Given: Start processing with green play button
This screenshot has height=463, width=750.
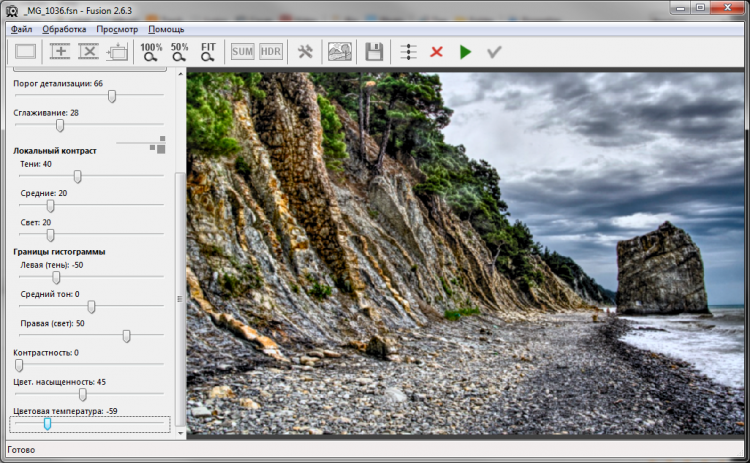Looking at the screenshot, I should [465, 52].
